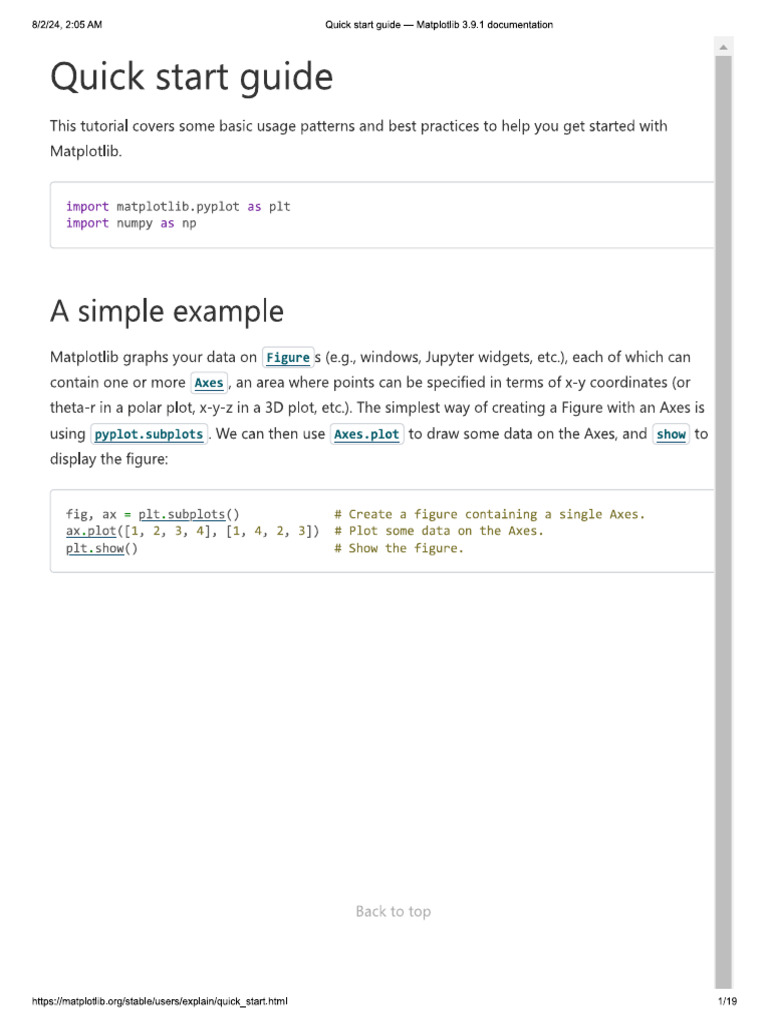Open the Figure reference link
768x1024 pixels.
tap(288, 357)
